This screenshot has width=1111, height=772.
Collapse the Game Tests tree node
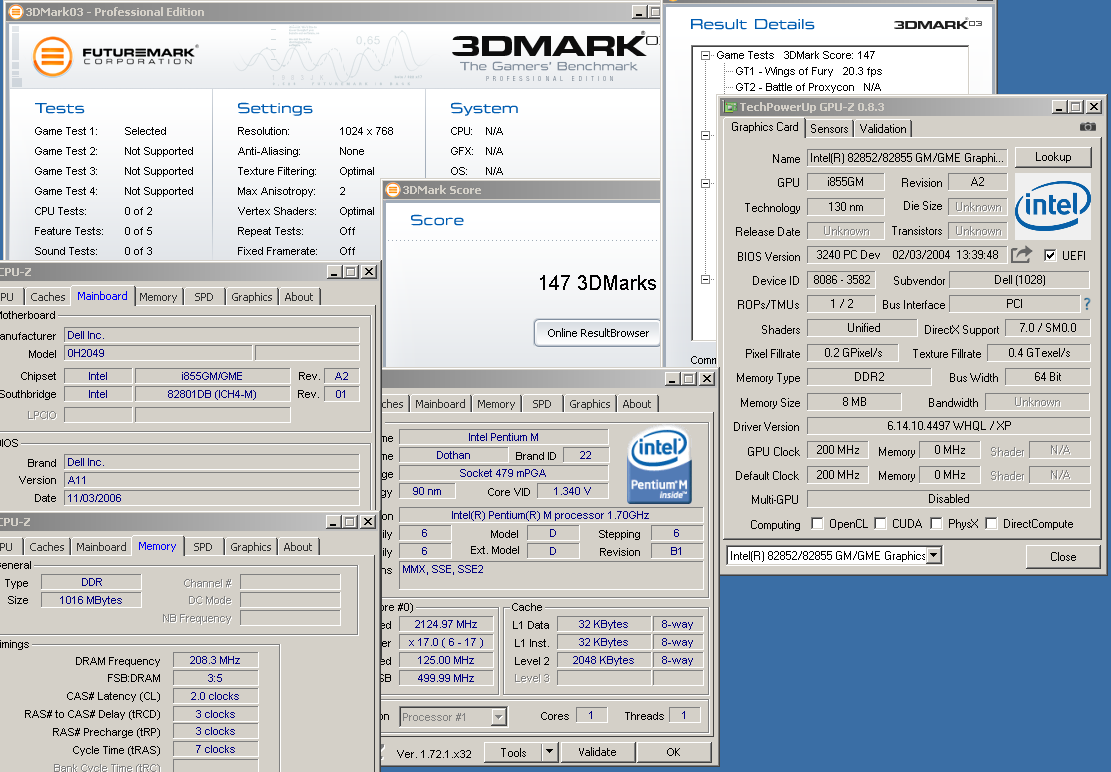coord(705,55)
